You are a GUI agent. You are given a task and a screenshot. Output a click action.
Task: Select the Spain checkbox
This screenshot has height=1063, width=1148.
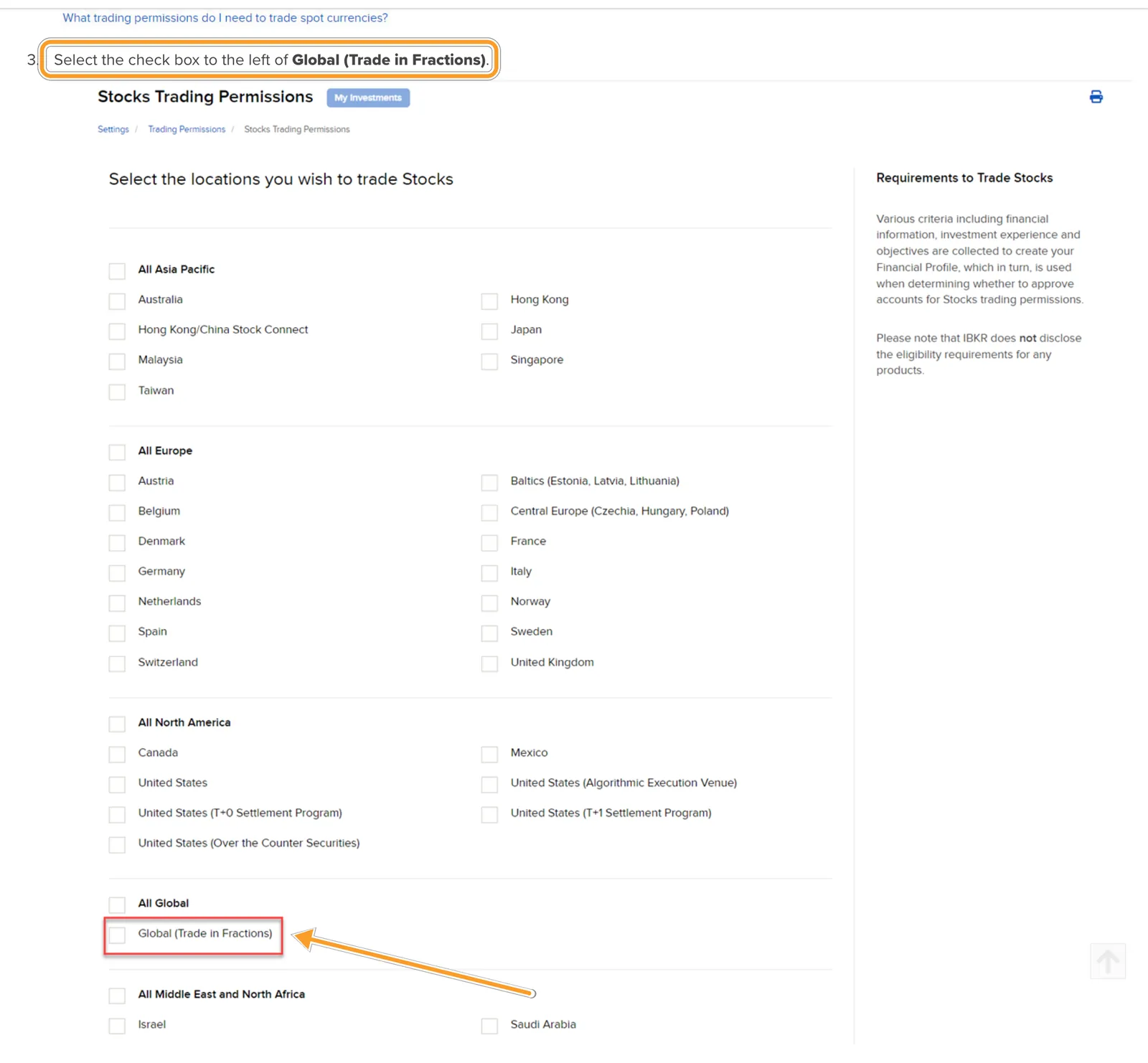tap(117, 633)
